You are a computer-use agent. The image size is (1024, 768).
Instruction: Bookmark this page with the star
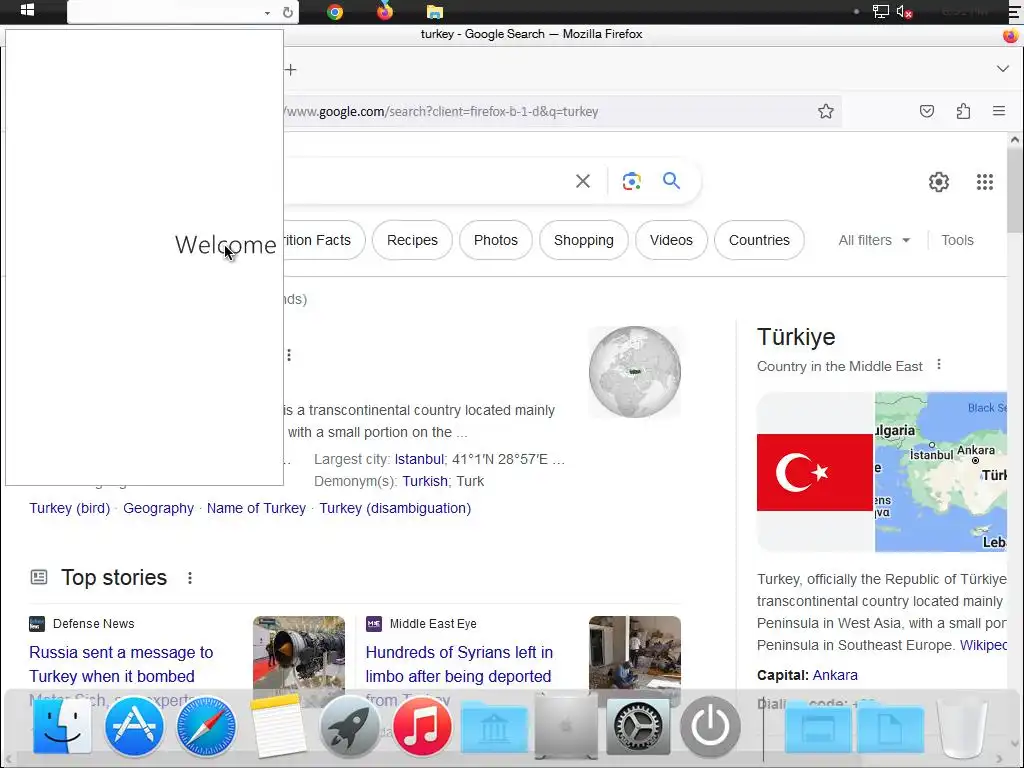[825, 111]
